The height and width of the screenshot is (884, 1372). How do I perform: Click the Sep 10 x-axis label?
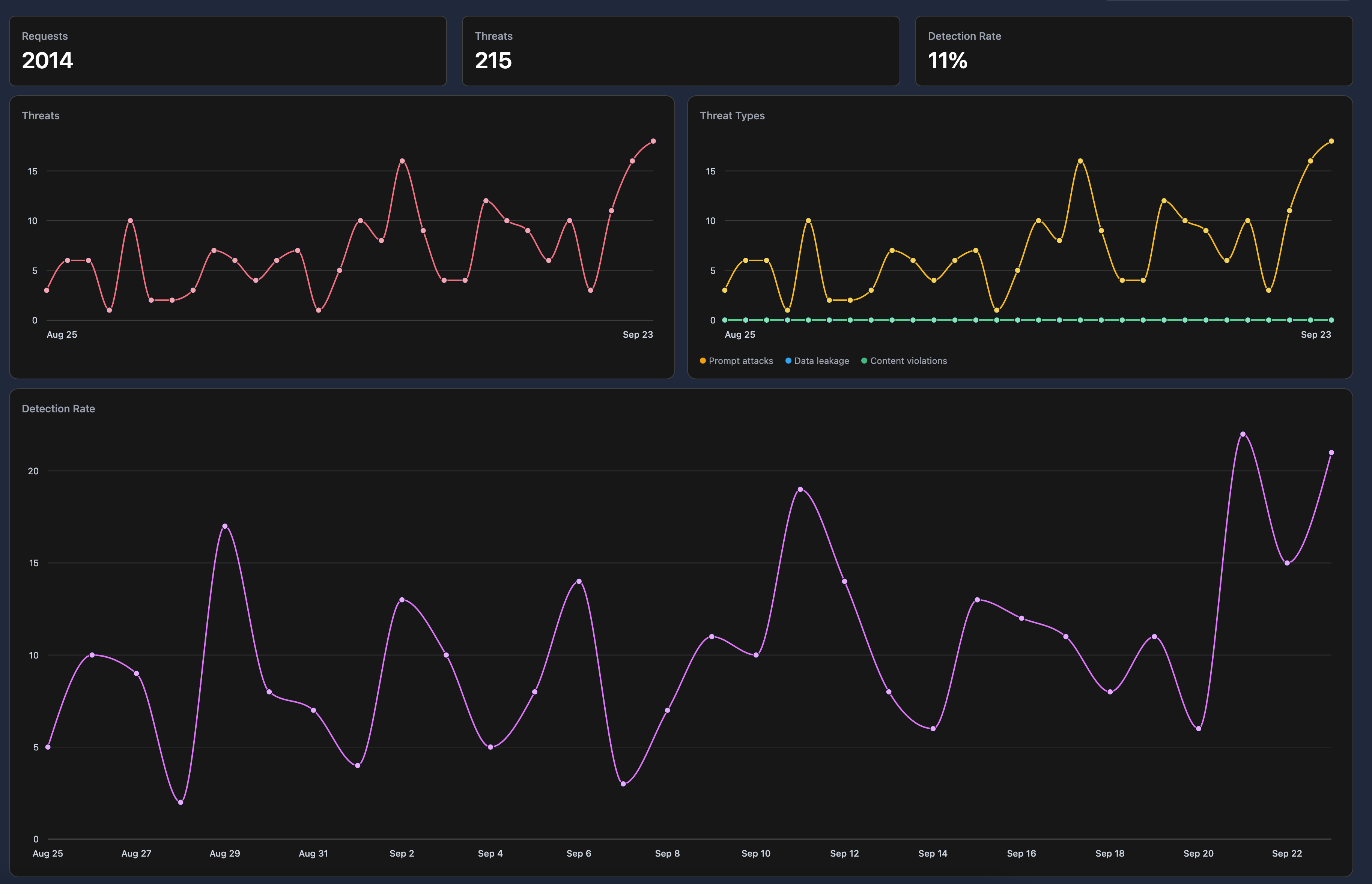(x=755, y=854)
